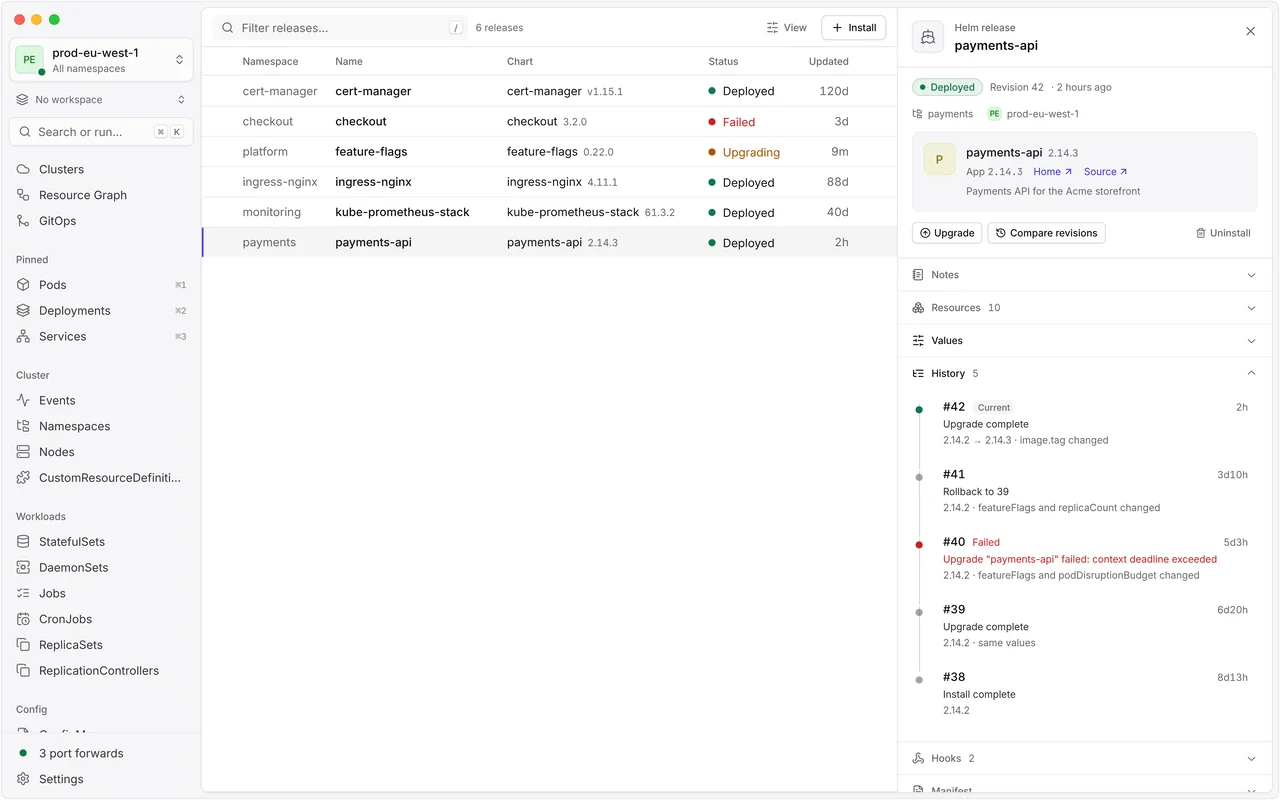Focus the Filter releases field
The width and height of the screenshot is (1280, 800).
(x=340, y=28)
